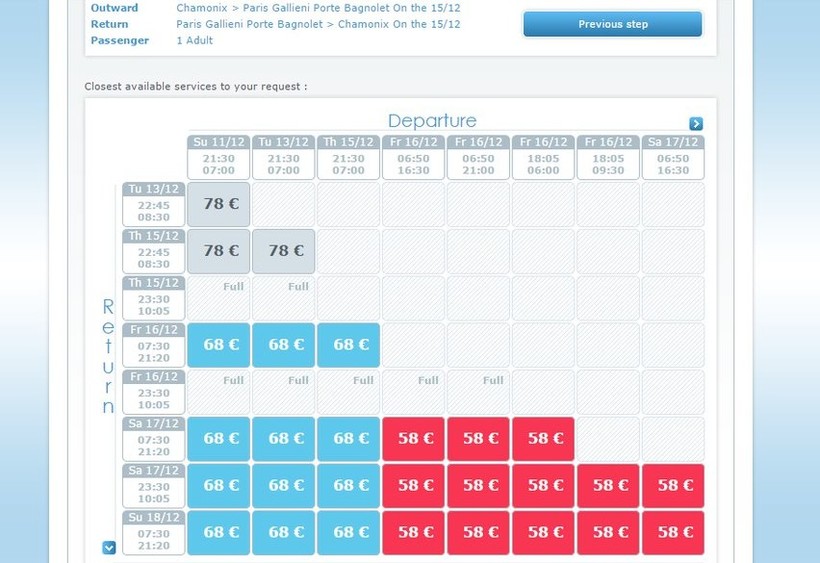Select 78 € fare, Tu 13/12 departure column
820x563 pixels.
tap(284, 251)
